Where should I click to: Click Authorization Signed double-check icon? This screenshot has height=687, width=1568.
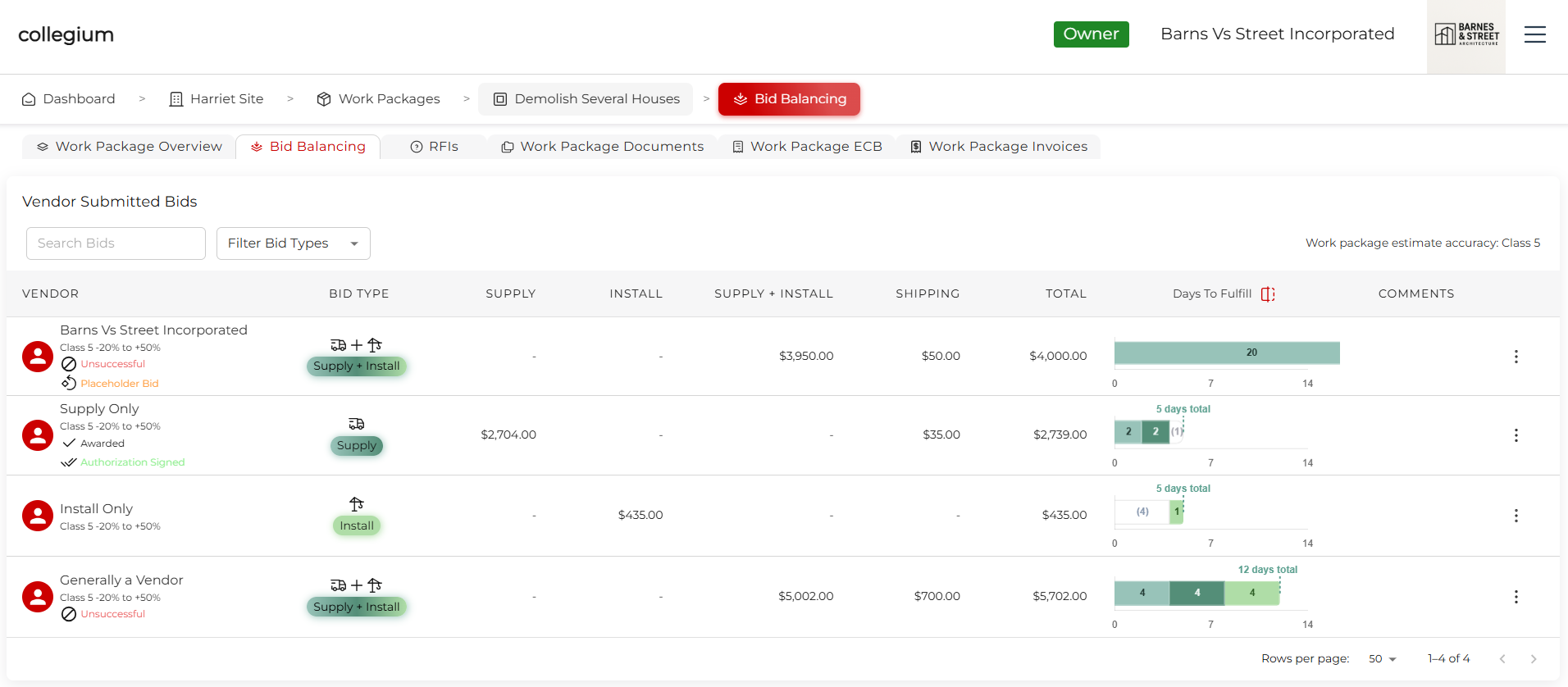(x=69, y=462)
